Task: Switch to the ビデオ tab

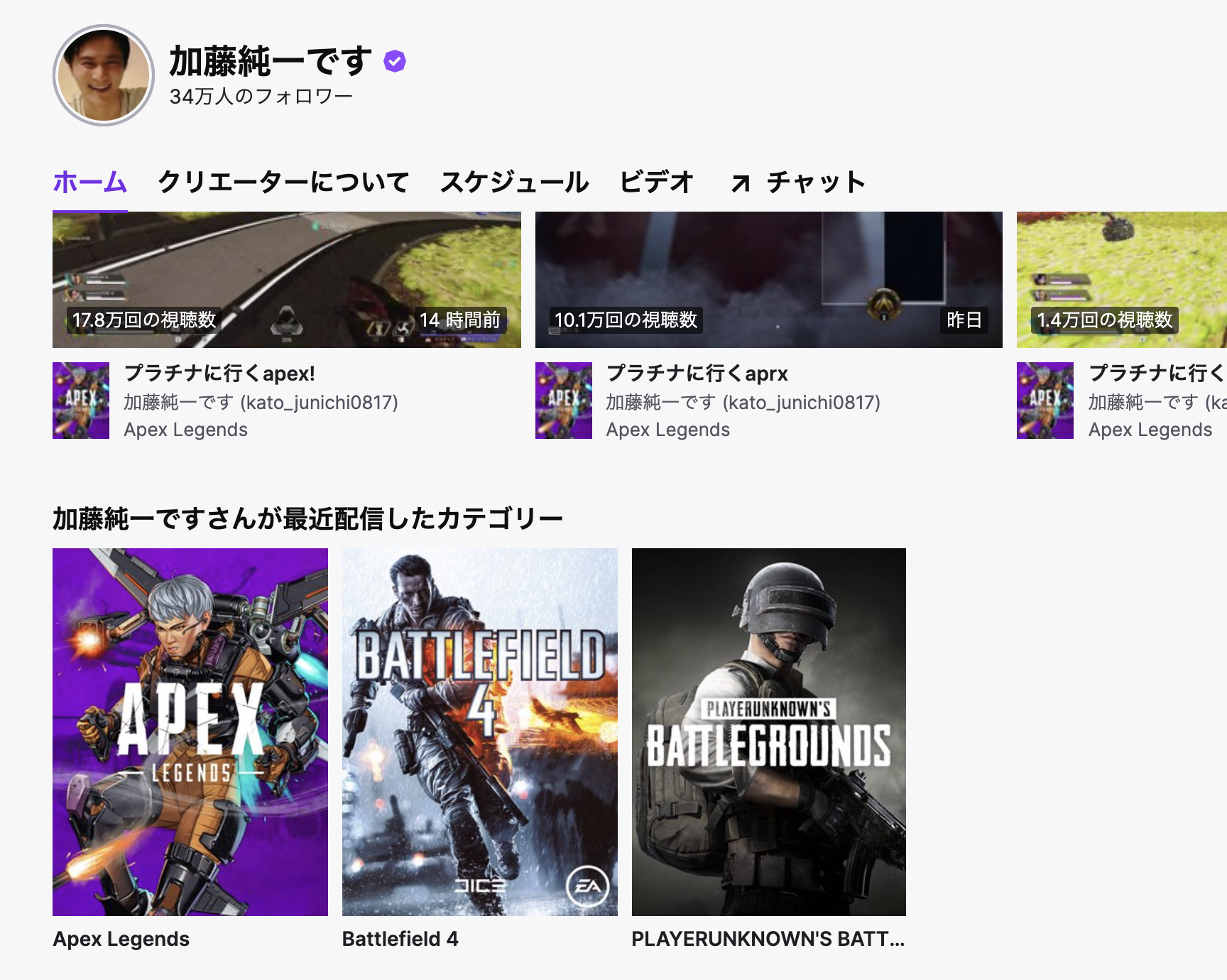Action: 657,183
